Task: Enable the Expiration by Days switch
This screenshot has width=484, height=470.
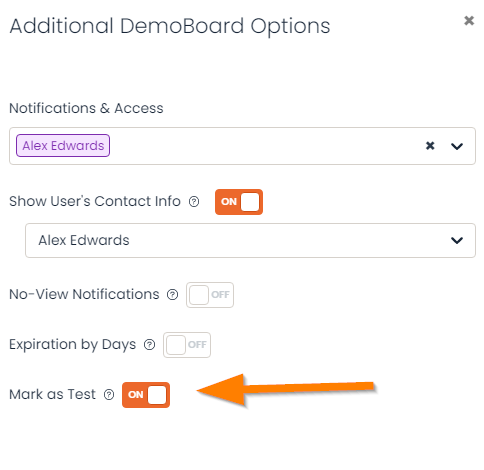Action: [x=187, y=345]
